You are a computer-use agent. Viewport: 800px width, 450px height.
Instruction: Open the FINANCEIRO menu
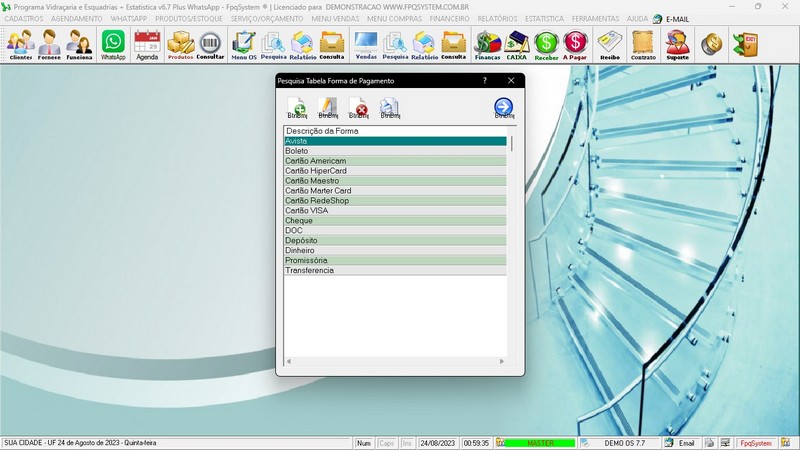click(x=449, y=19)
